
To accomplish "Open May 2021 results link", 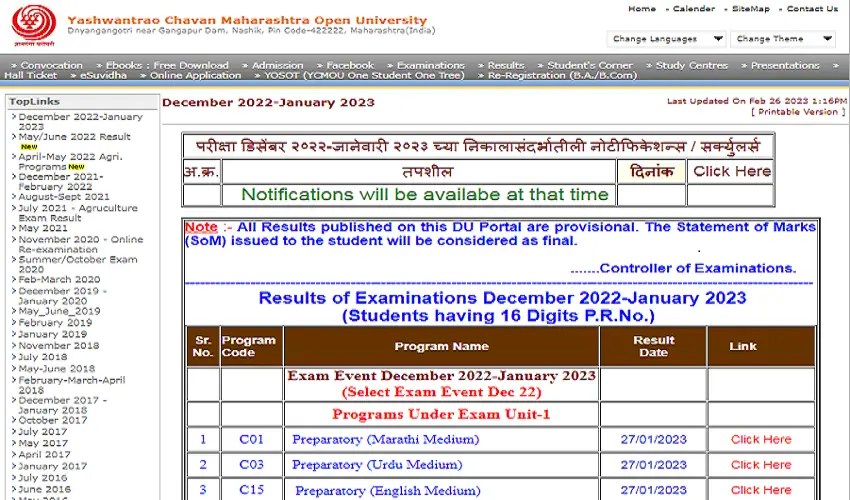I will (x=43, y=228).
